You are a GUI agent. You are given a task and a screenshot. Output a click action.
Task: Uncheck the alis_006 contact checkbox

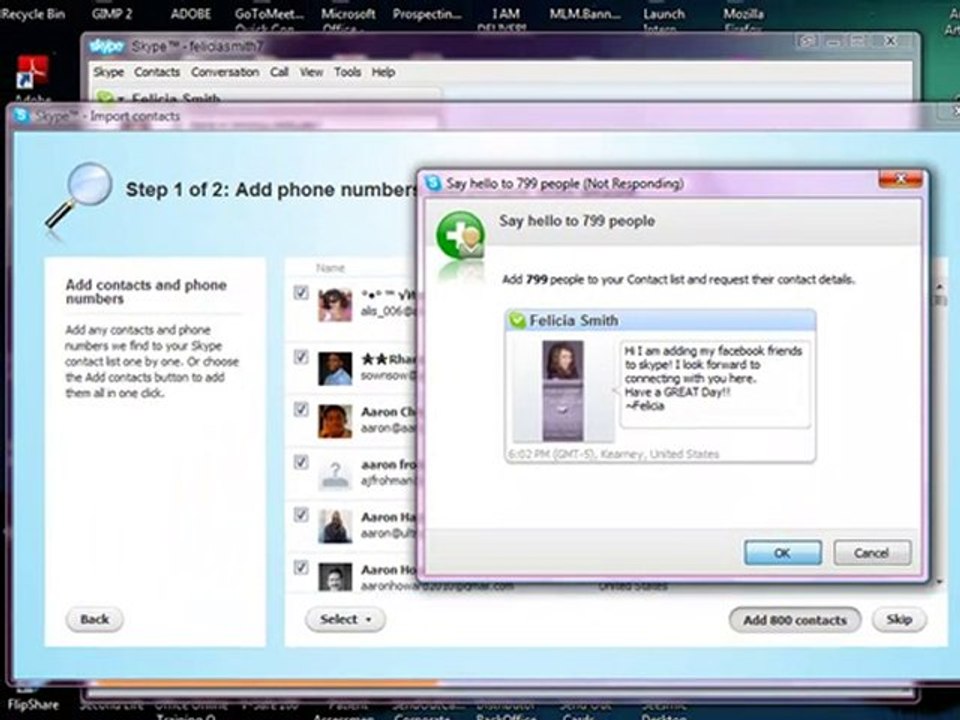click(301, 292)
